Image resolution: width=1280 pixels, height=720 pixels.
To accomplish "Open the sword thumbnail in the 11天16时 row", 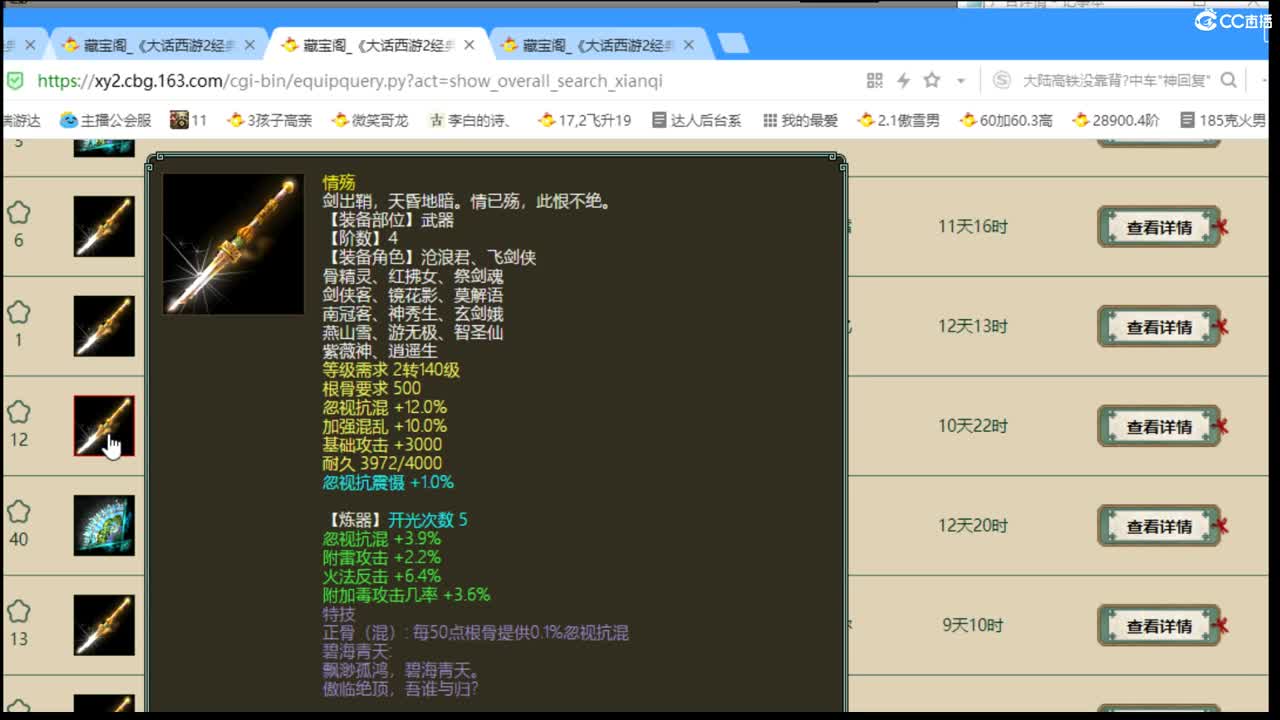I will pyautogui.click(x=104, y=226).
